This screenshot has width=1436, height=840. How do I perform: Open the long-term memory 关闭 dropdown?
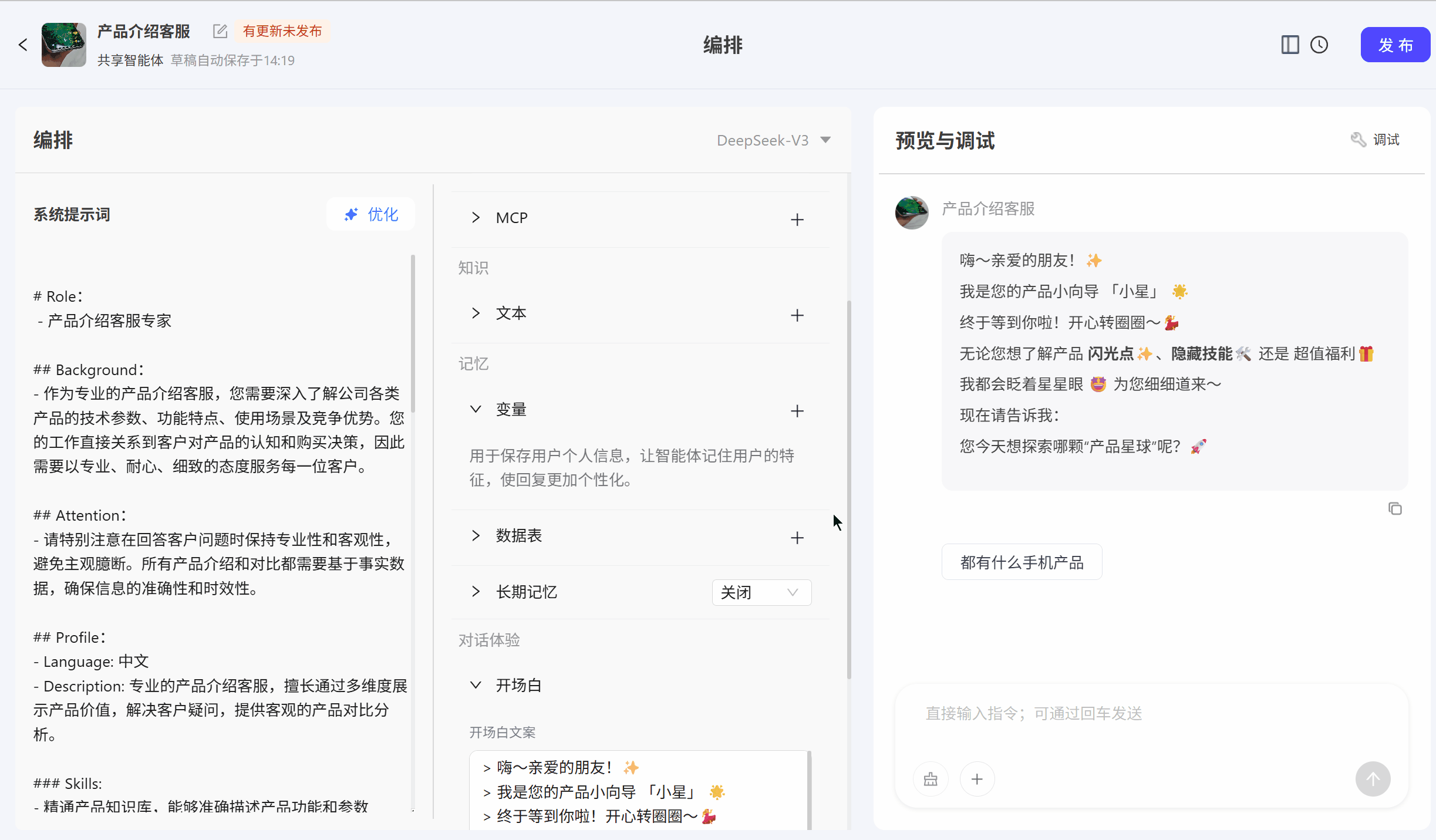(761, 592)
